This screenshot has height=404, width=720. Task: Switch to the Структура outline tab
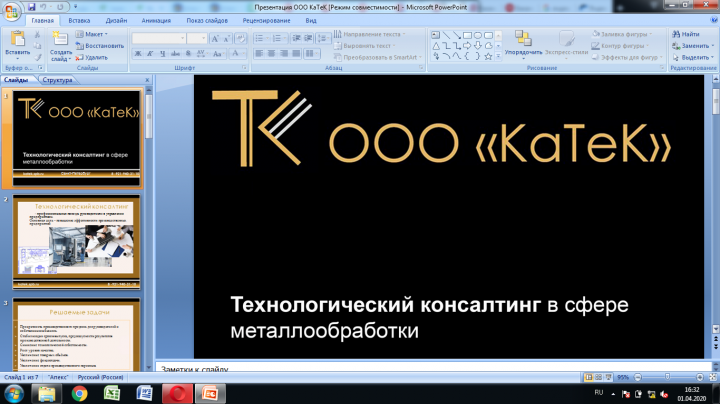coord(57,80)
